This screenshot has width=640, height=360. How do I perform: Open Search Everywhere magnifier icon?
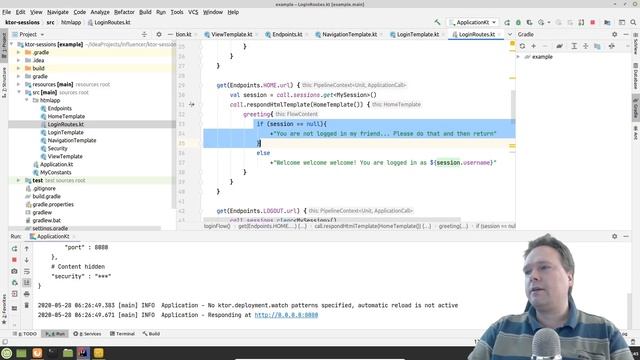[633, 22]
